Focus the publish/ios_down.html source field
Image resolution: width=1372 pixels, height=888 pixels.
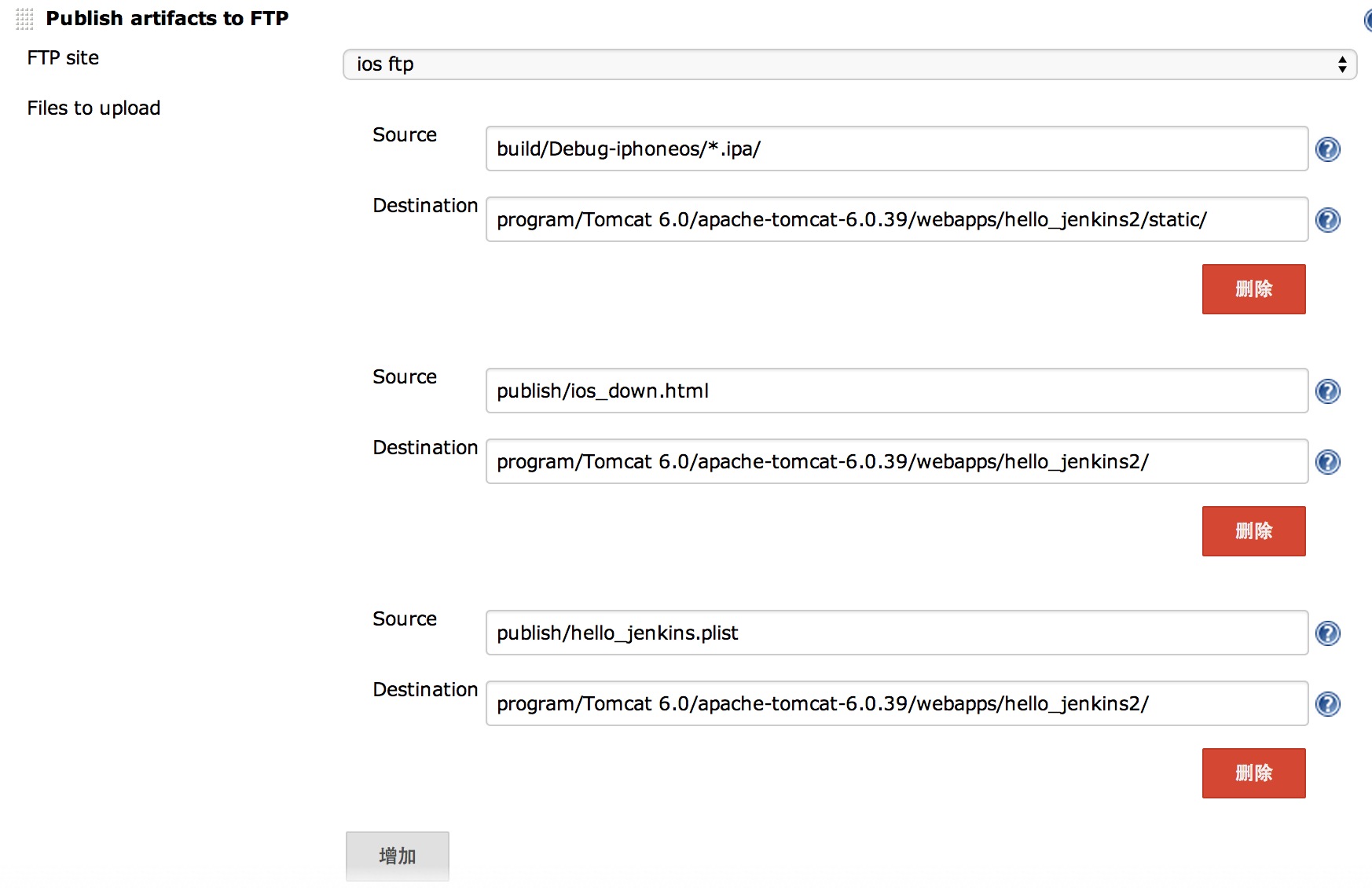coord(897,391)
